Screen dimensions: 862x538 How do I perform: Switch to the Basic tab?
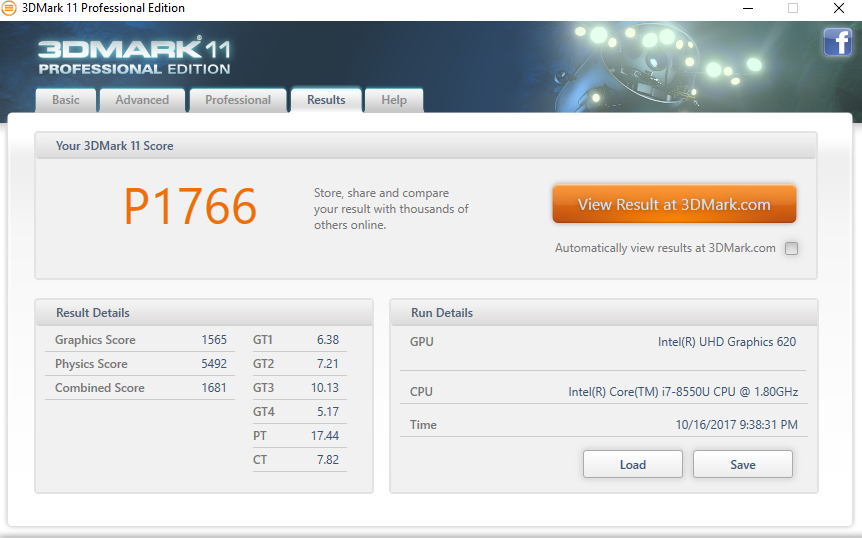point(66,100)
